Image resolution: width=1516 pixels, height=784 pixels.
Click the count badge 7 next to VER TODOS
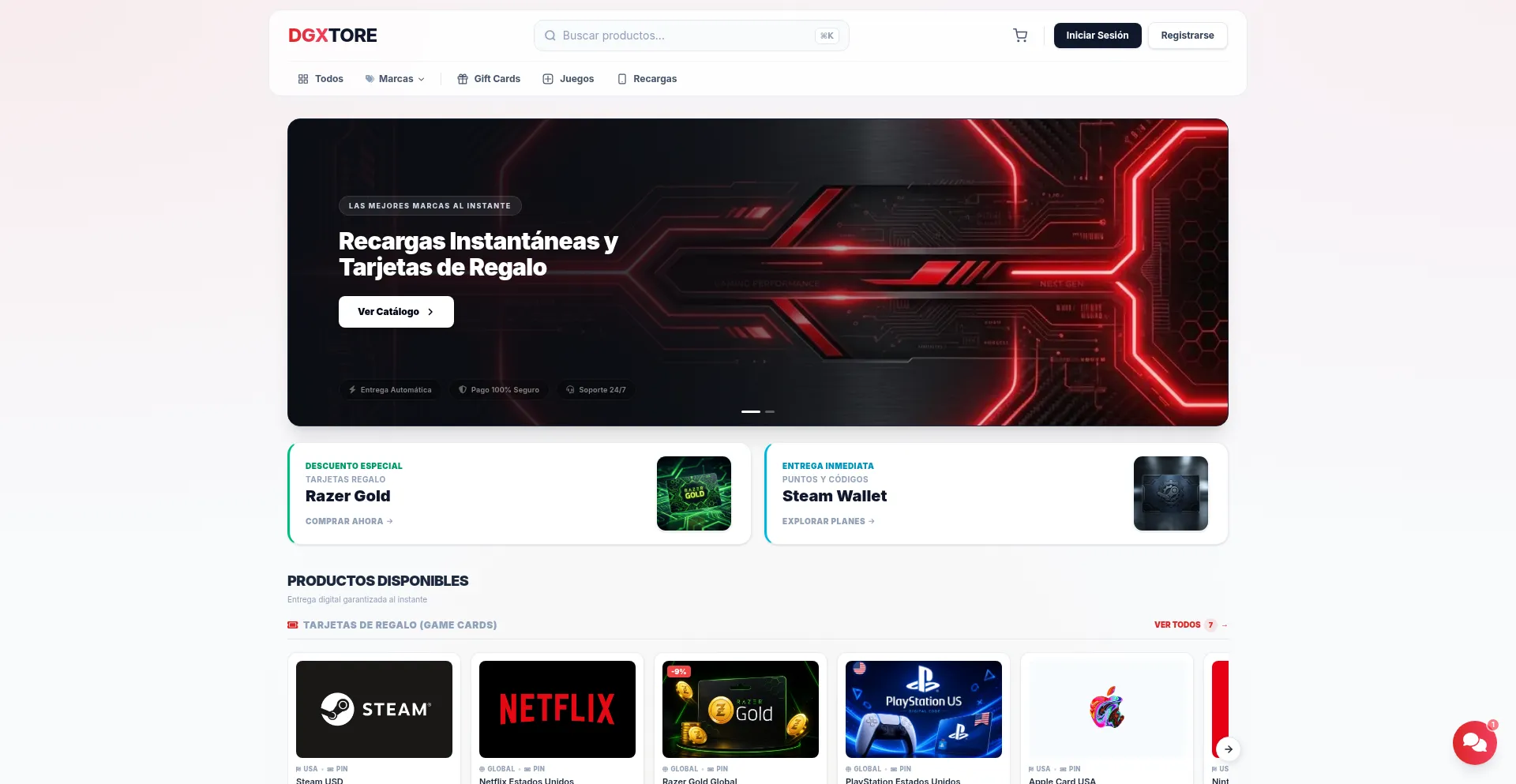[1210, 625]
